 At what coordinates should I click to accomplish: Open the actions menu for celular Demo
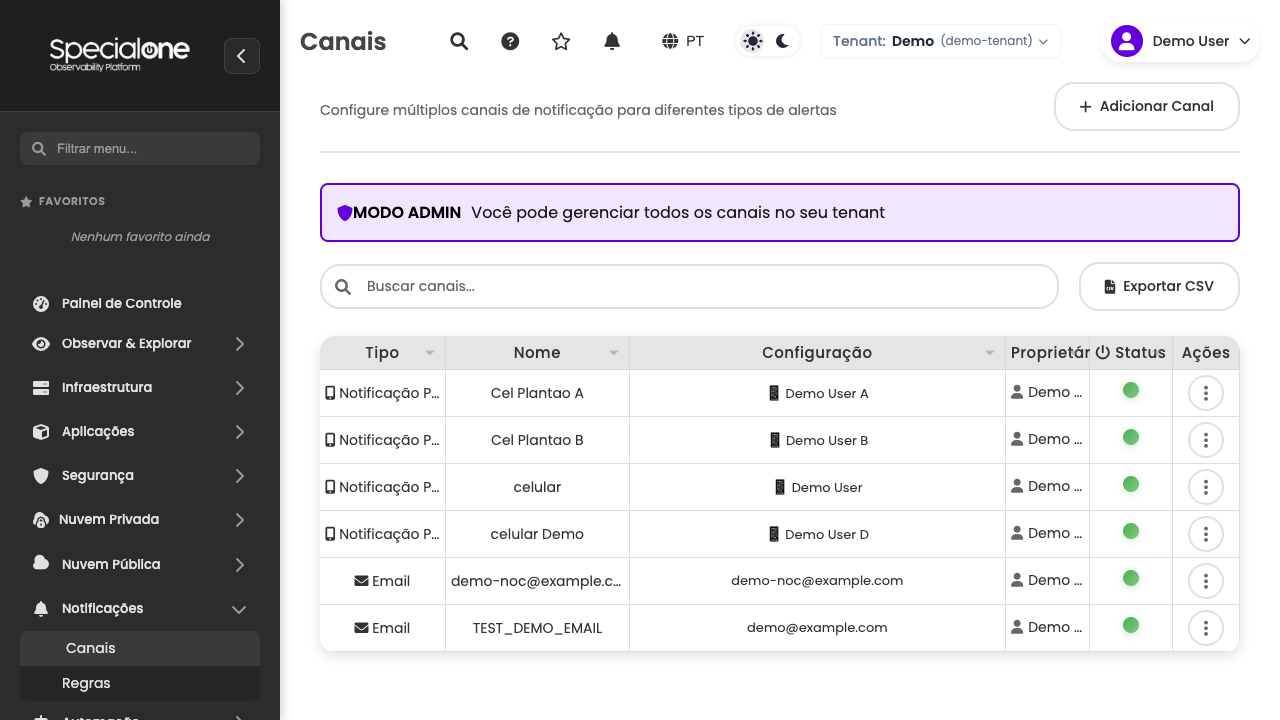tap(1206, 534)
